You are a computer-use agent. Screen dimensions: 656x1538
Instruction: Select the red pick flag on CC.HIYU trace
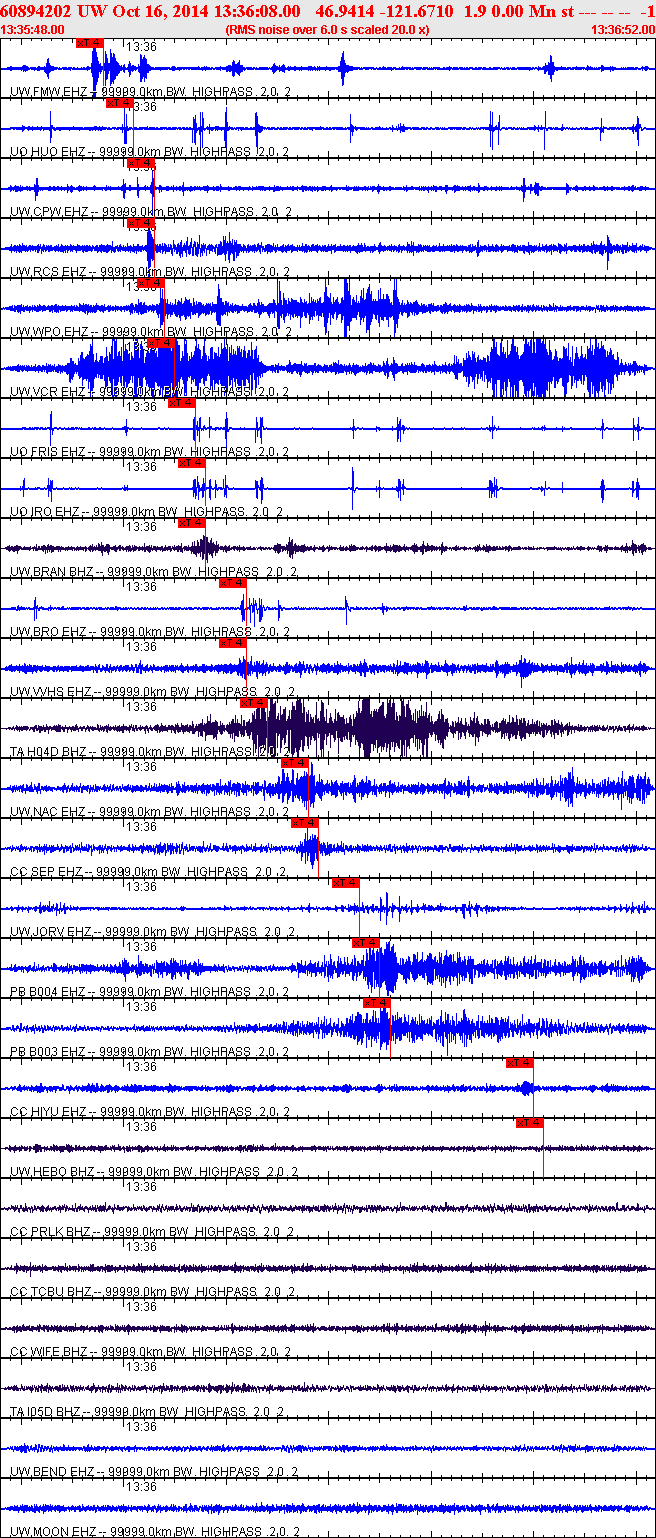coord(520,1063)
